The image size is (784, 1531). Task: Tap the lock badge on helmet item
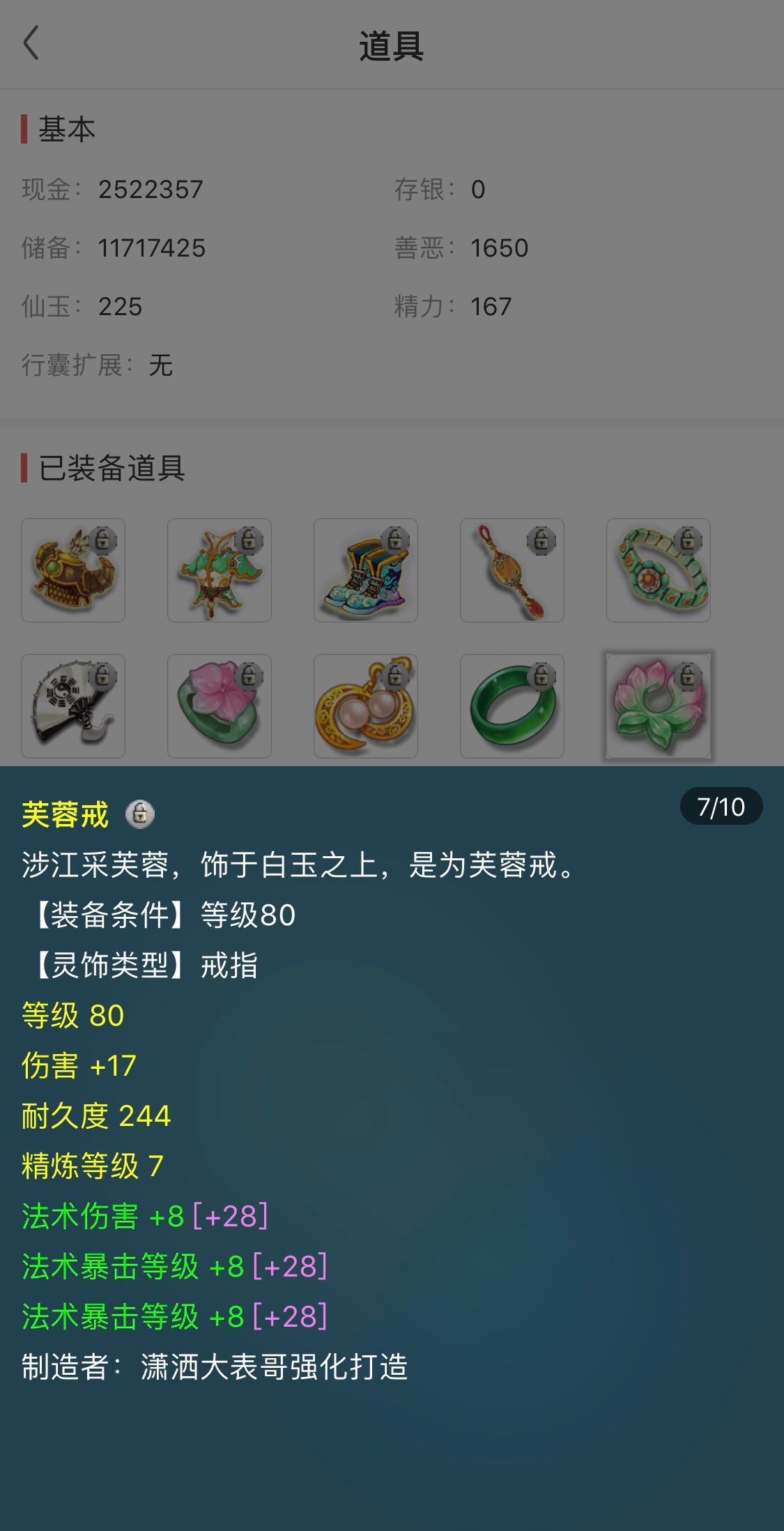click(102, 541)
